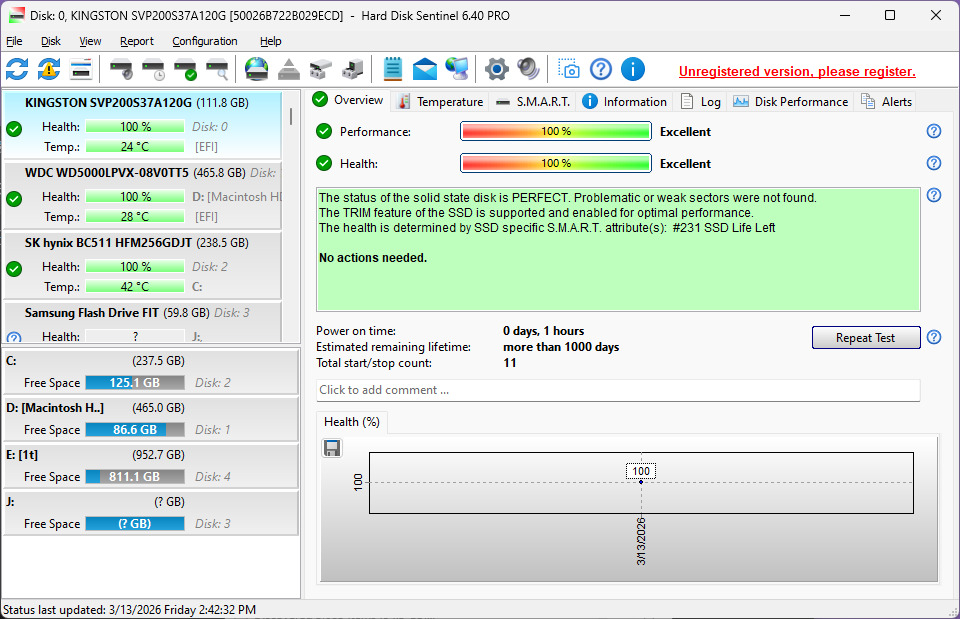The width and height of the screenshot is (960, 619).
Task: Click help icon beside green status text box
Action: (x=934, y=195)
